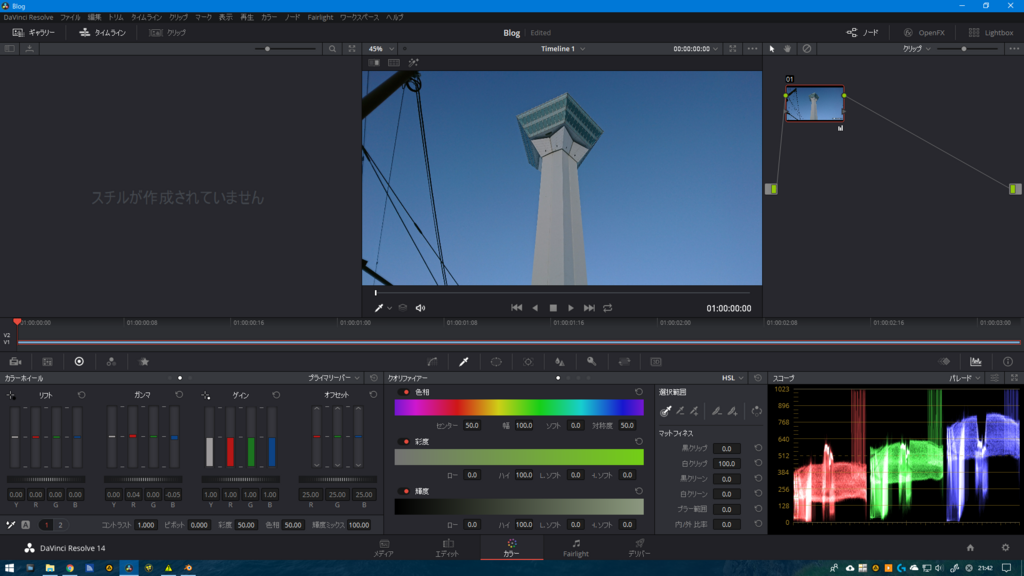Open the ワークスペース menu
1024x576 pixels.
359,18
